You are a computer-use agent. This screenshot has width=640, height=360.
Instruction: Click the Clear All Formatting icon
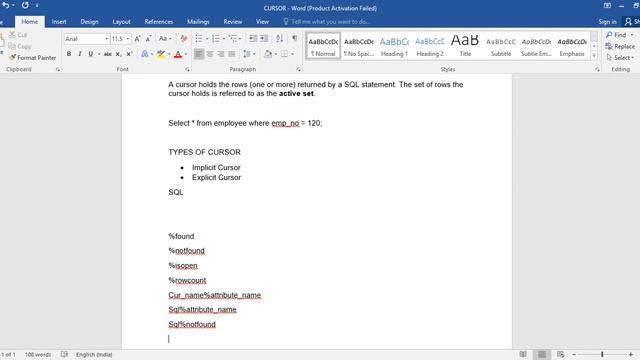(184, 39)
